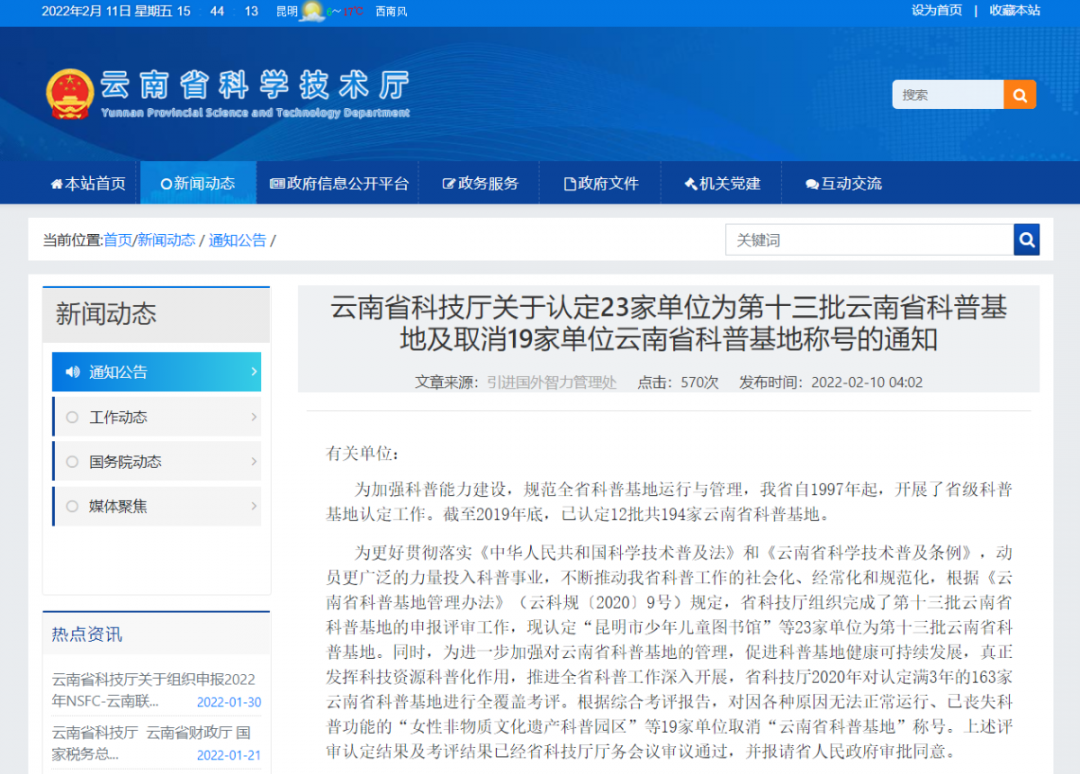Open the 互动交流 navigation tab
Screen dimensions: 1080x774
click(x=844, y=184)
